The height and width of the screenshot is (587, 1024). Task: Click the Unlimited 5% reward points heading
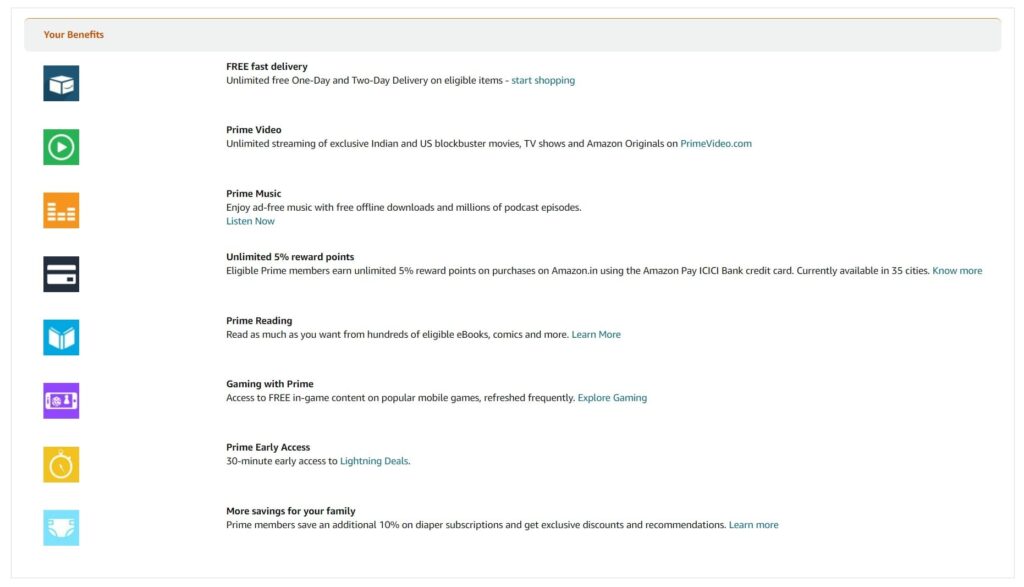tap(290, 257)
